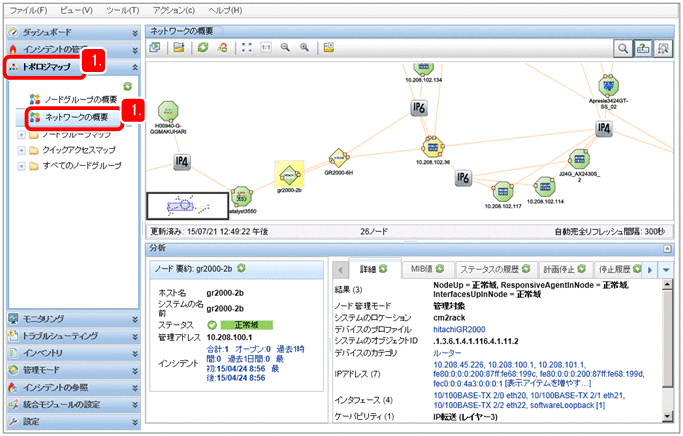Select the 10.208.102.36 node on map
Image resolution: width=683 pixels, height=436 pixels.
tap(433, 148)
